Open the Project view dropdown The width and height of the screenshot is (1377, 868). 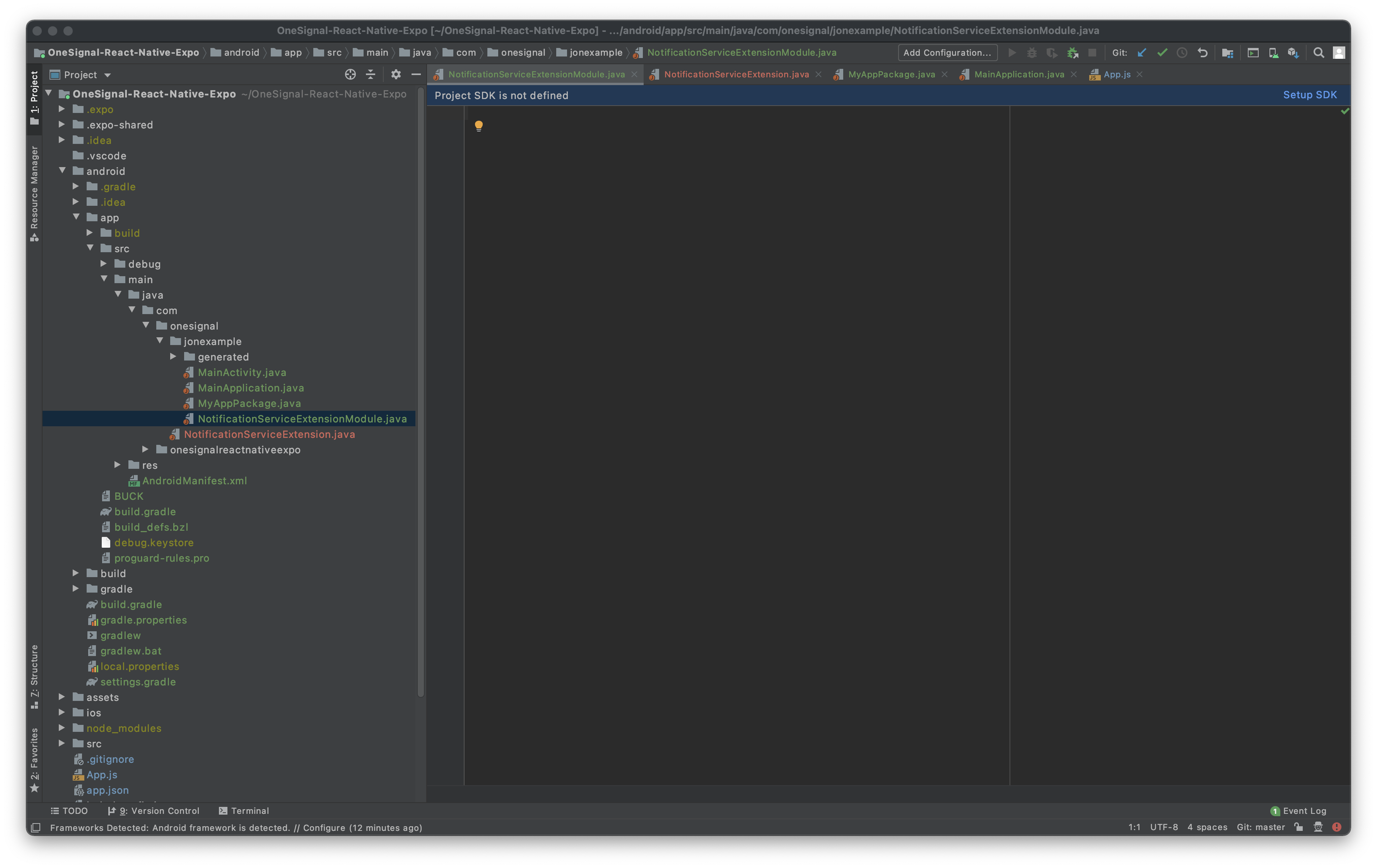click(x=80, y=74)
